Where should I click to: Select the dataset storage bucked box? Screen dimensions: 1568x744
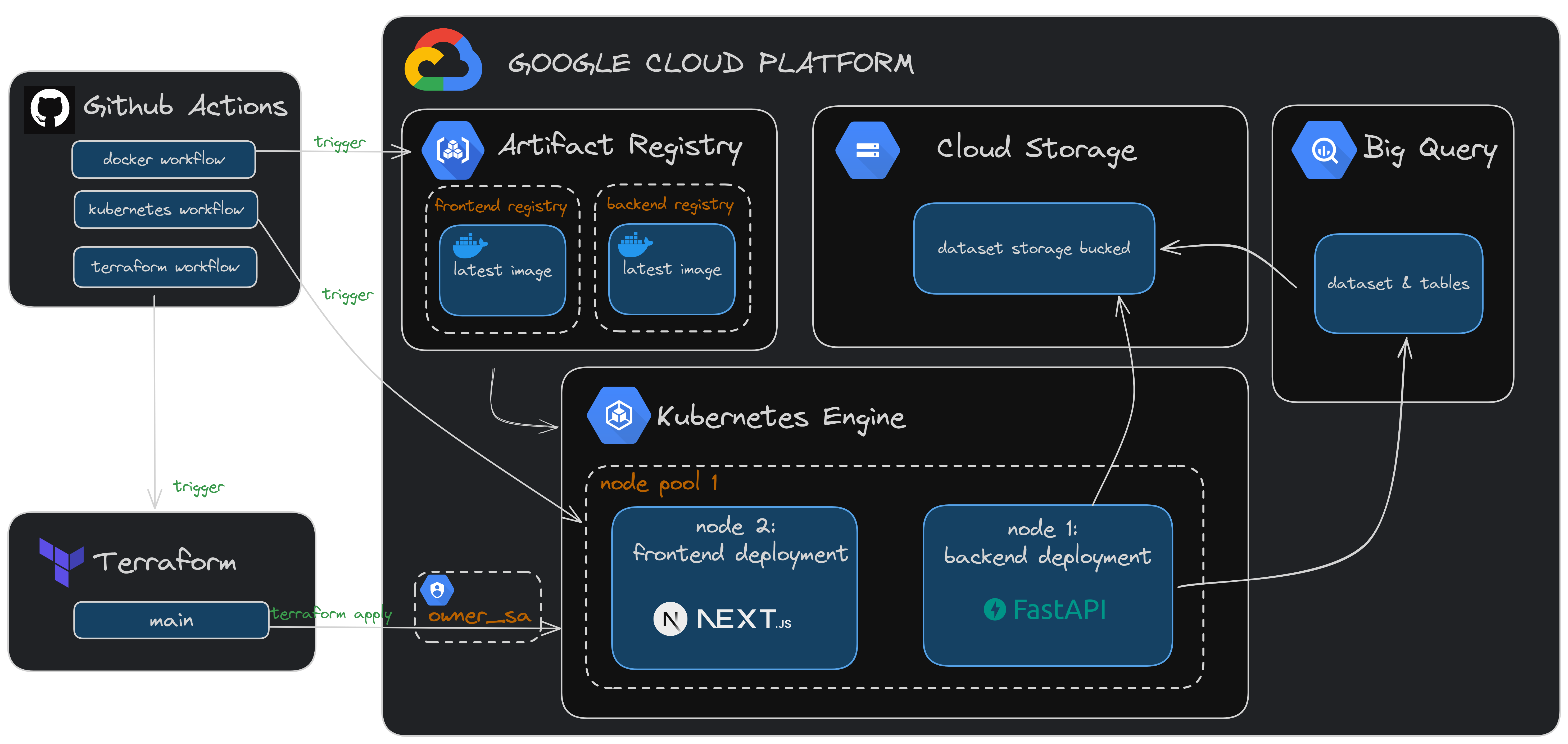pos(1034,249)
